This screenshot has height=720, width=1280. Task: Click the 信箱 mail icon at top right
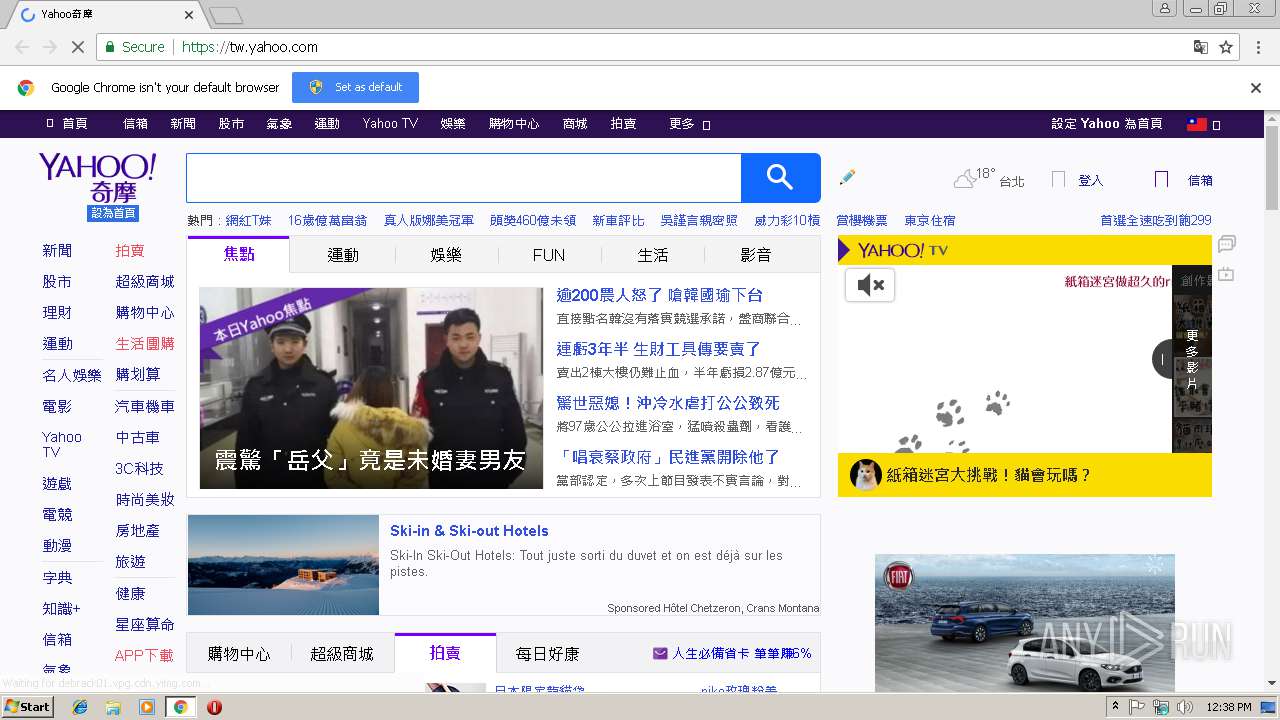click(1161, 179)
